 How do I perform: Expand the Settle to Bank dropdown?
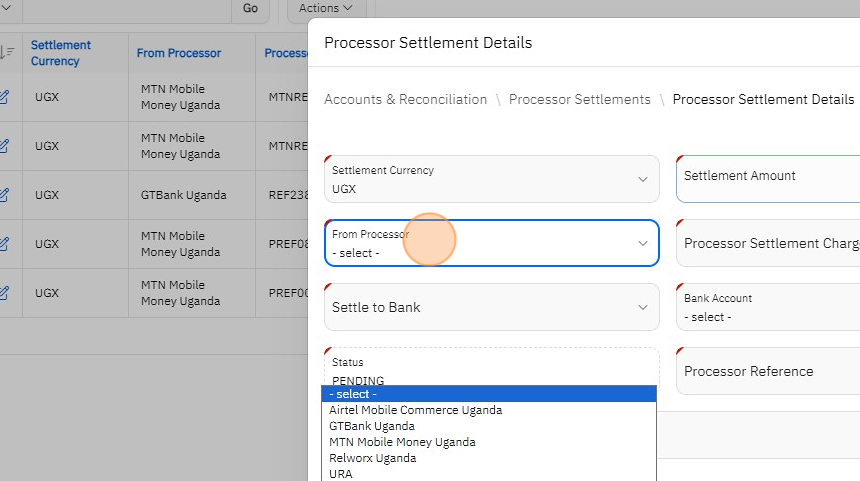click(x=491, y=307)
